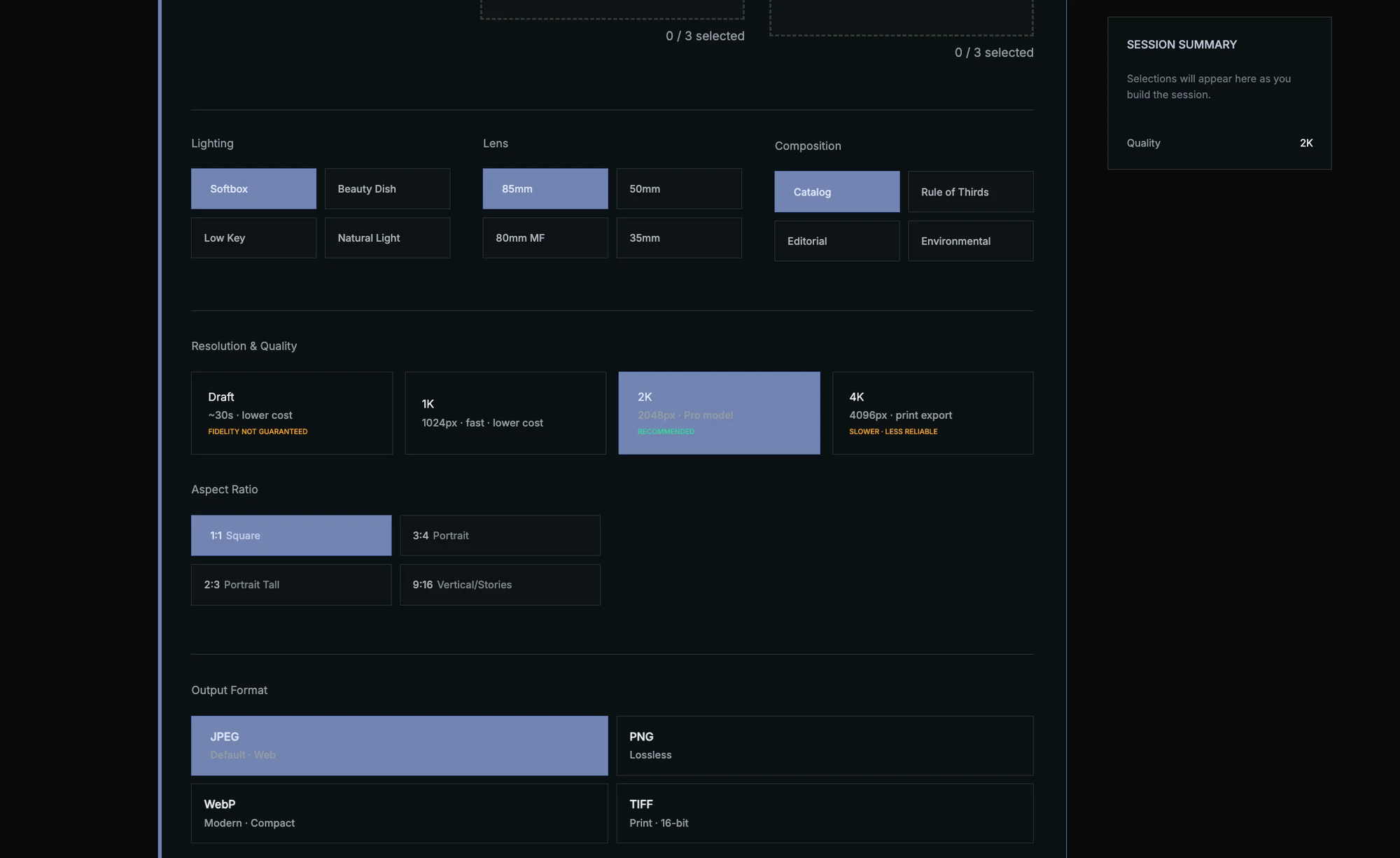
Task: Select 3:4 Portrait aspect ratio
Action: (x=500, y=535)
